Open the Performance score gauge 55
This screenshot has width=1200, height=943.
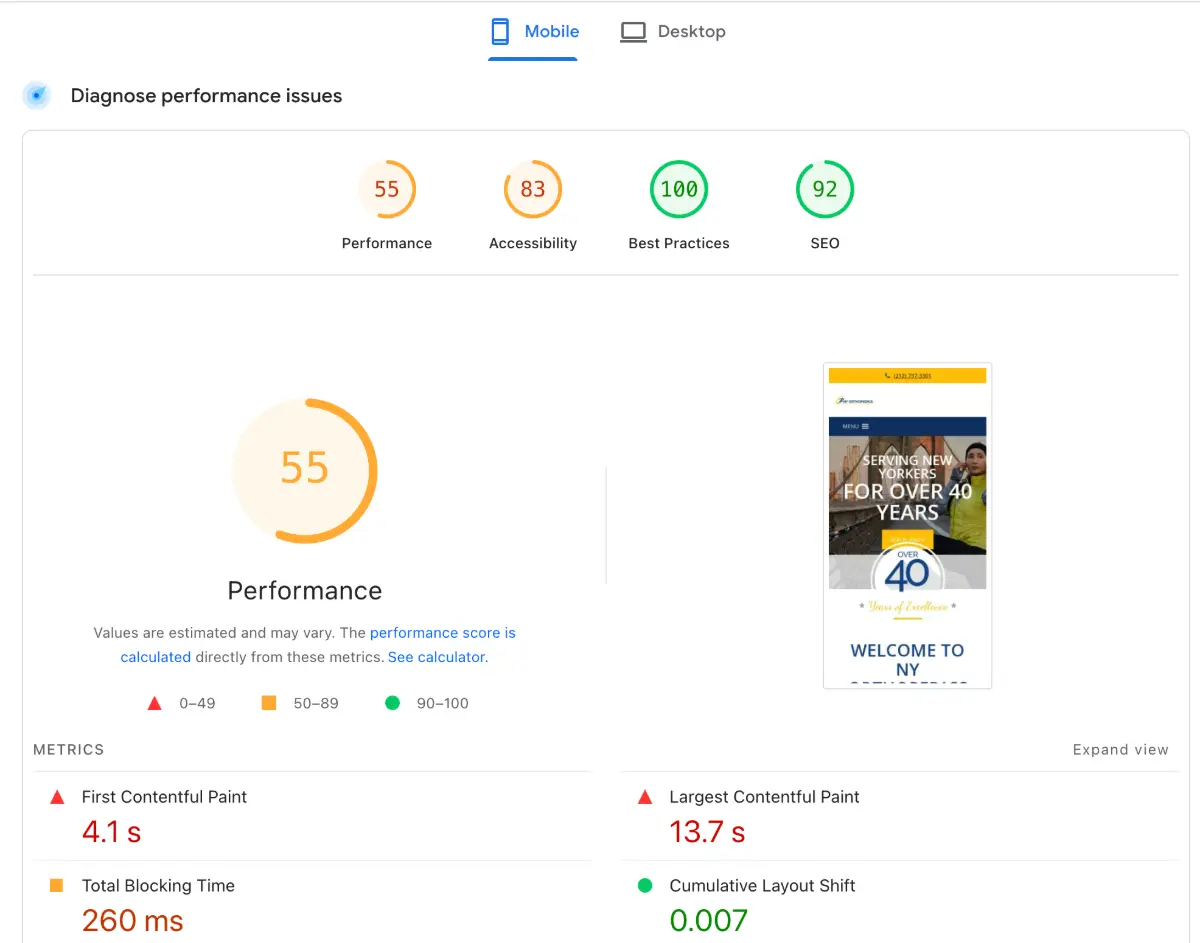click(387, 189)
